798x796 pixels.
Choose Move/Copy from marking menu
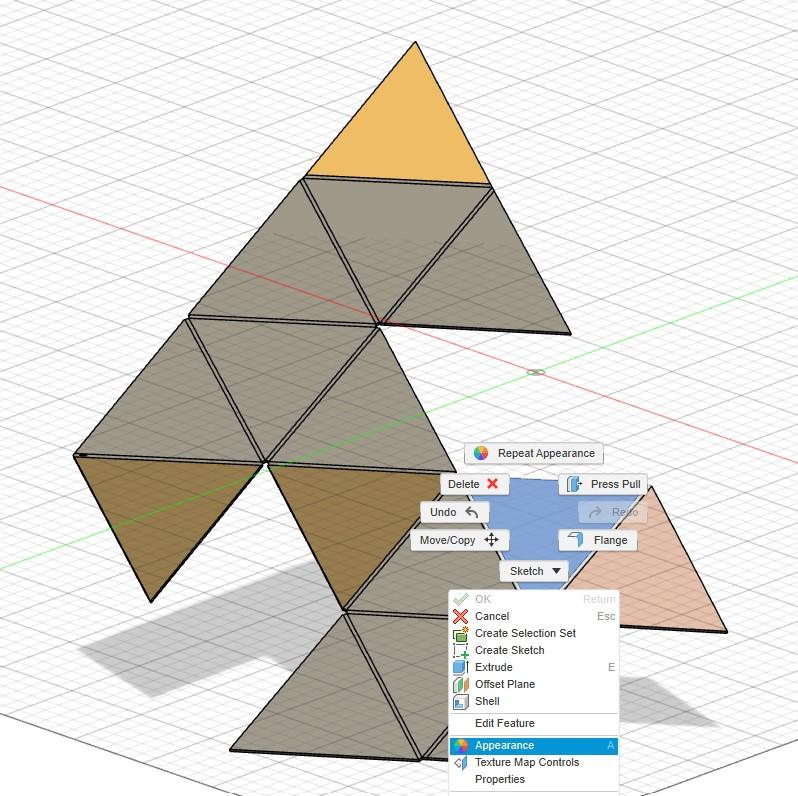tap(460, 540)
